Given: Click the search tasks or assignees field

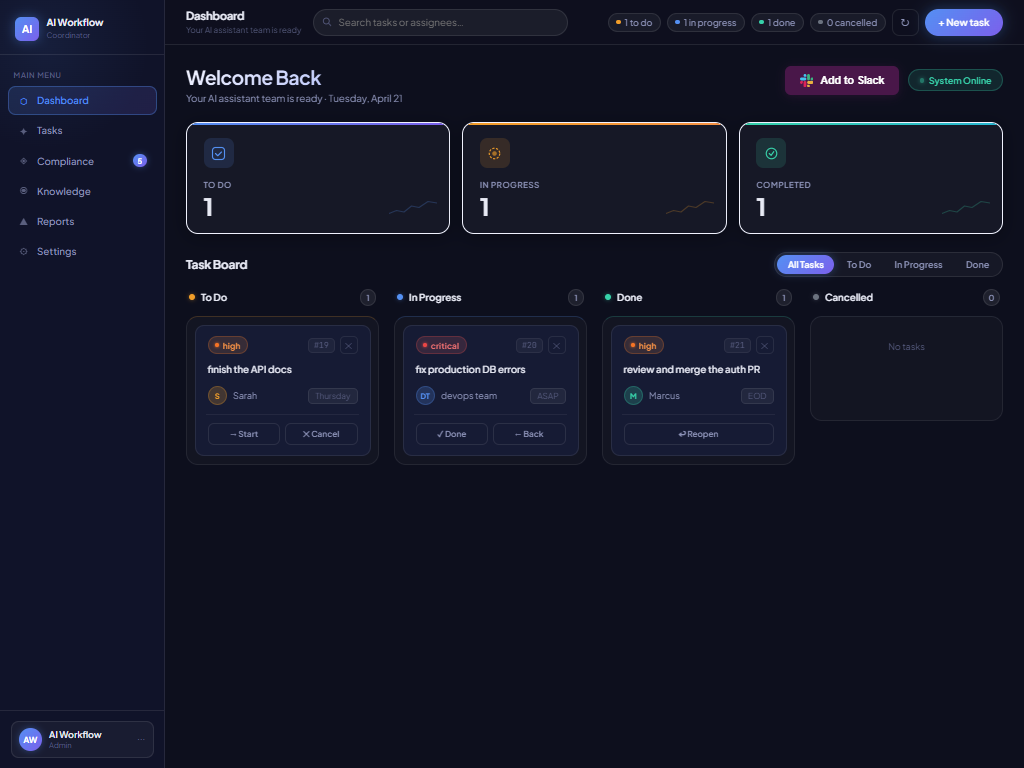Looking at the screenshot, I should click(x=440, y=22).
